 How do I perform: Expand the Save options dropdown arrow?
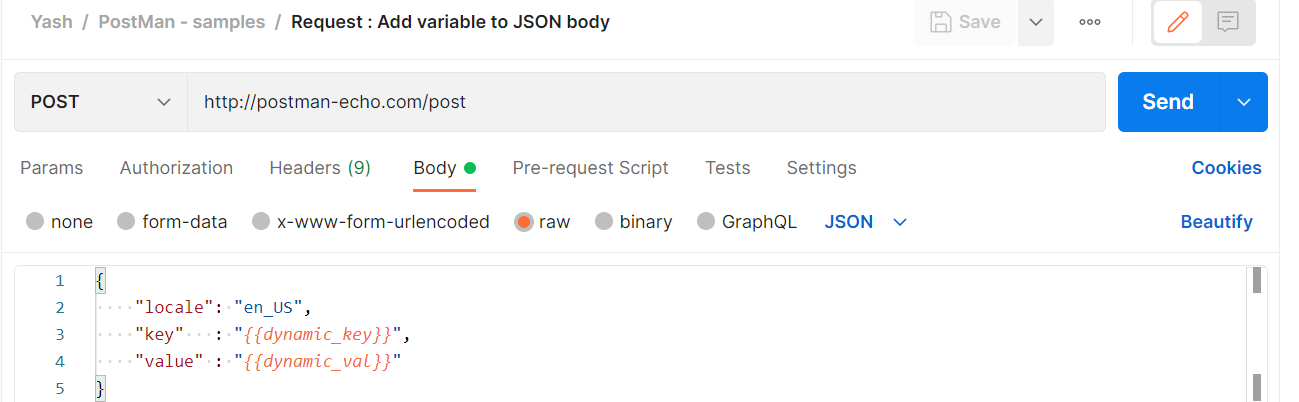point(1036,22)
